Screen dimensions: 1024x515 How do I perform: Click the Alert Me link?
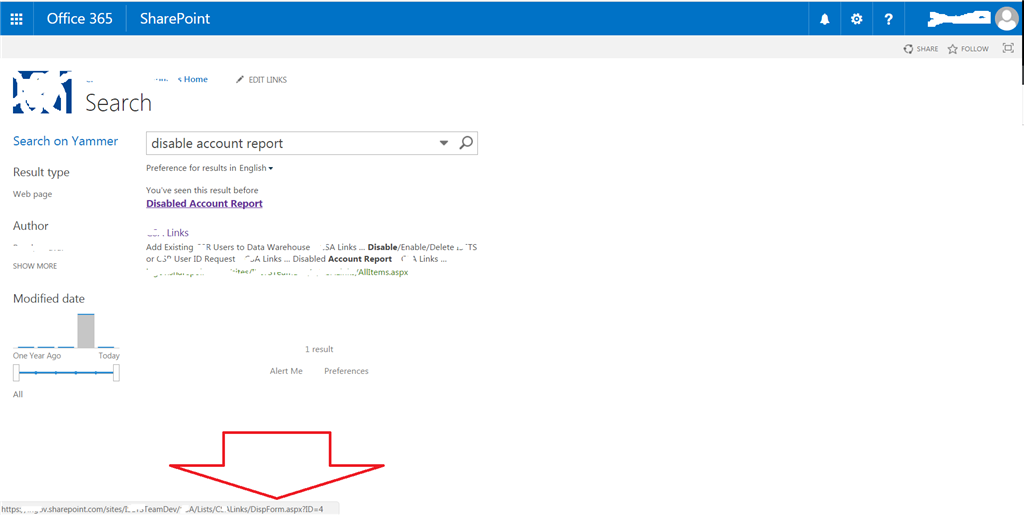286,371
